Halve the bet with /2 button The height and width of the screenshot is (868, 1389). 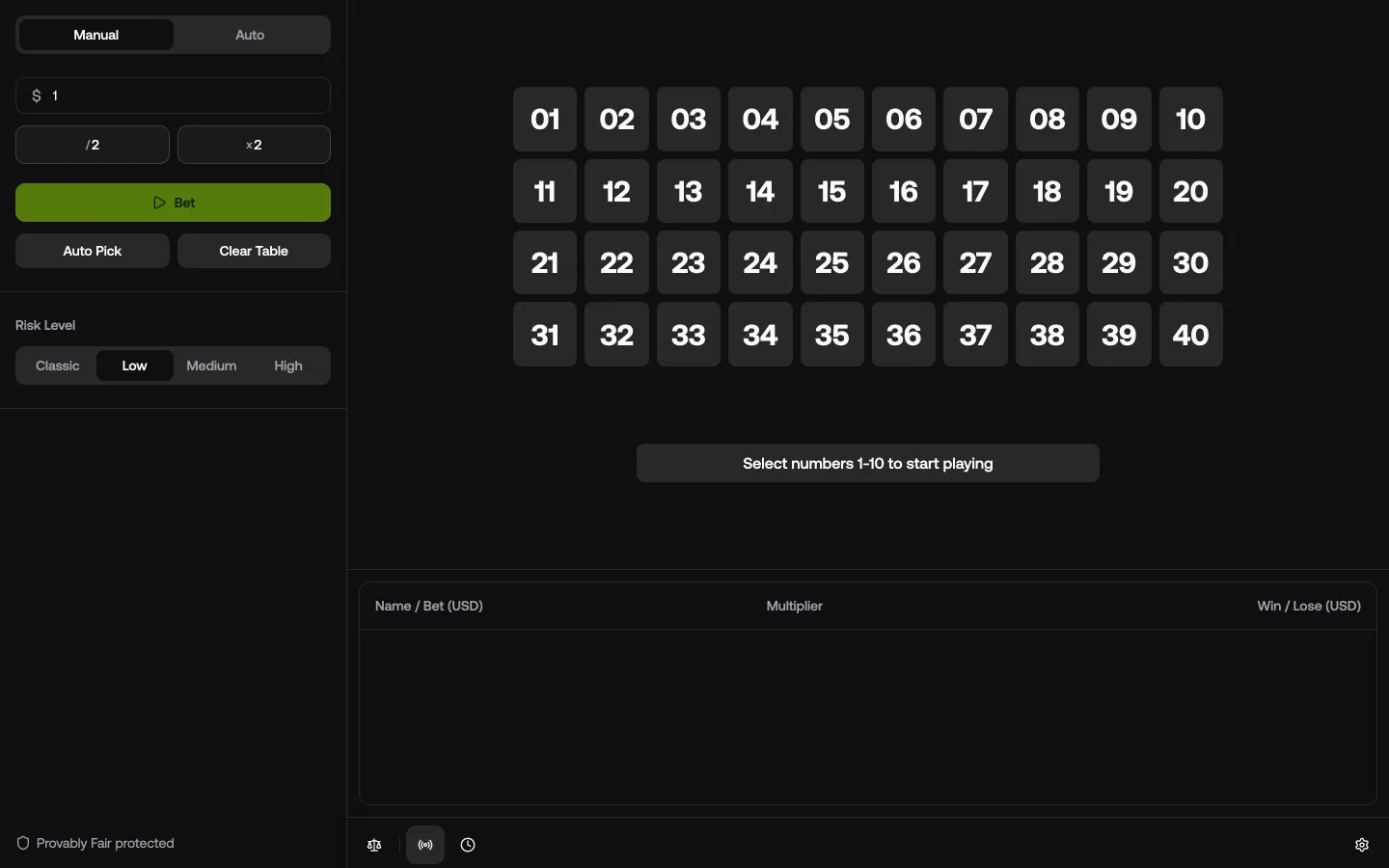pos(93,145)
